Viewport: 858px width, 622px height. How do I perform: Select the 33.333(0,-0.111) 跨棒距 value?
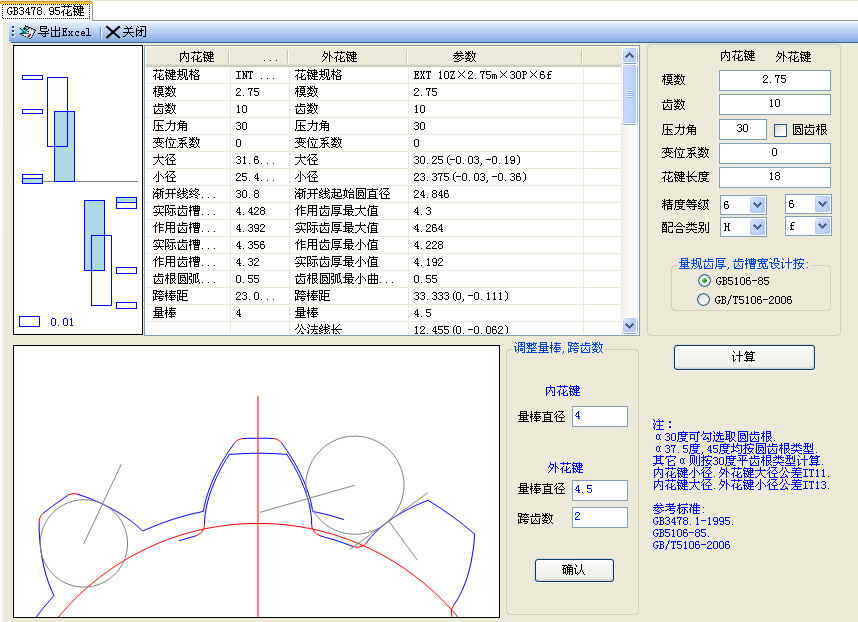pos(495,296)
